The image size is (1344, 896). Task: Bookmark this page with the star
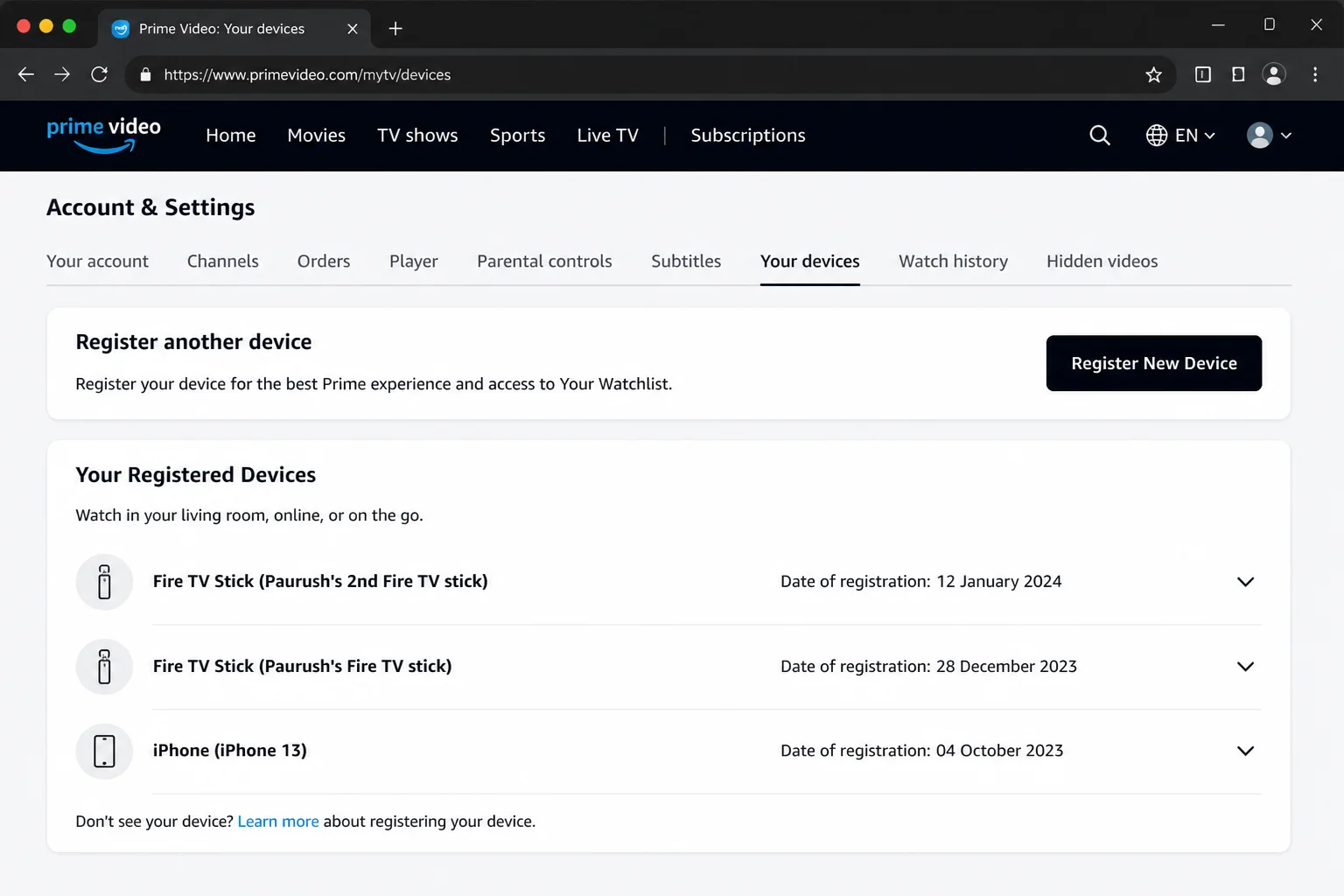1154,74
